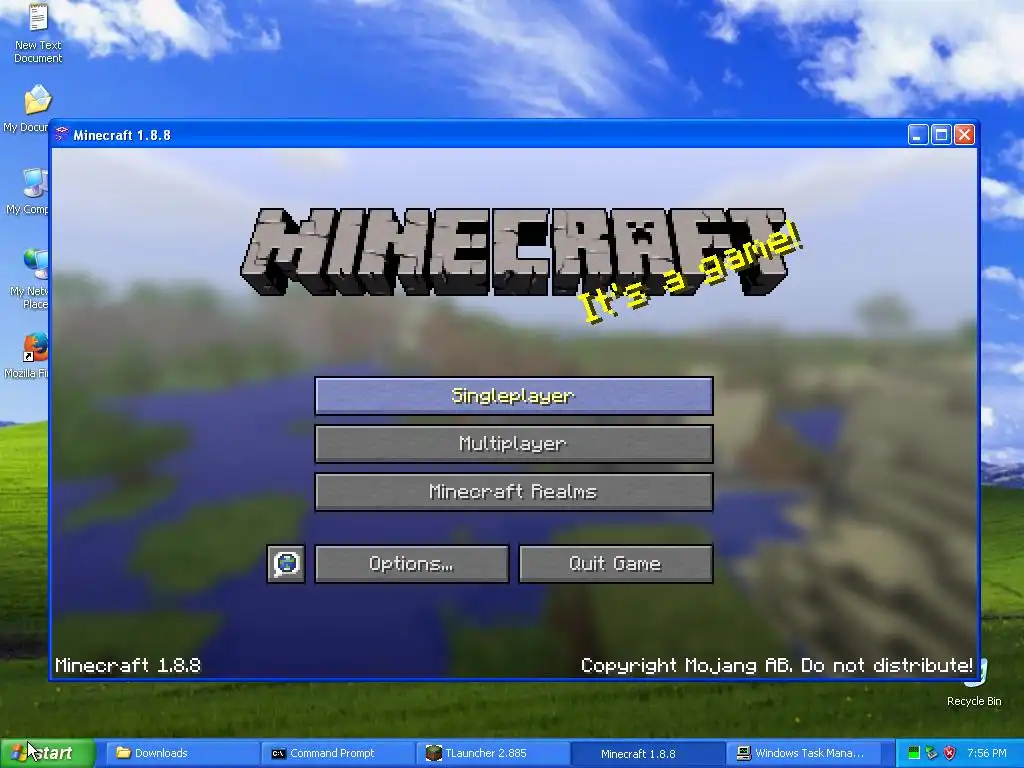Open the Multiplayer menu
The width and height of the screenshot is (1024, 768).
click(513, 444)
